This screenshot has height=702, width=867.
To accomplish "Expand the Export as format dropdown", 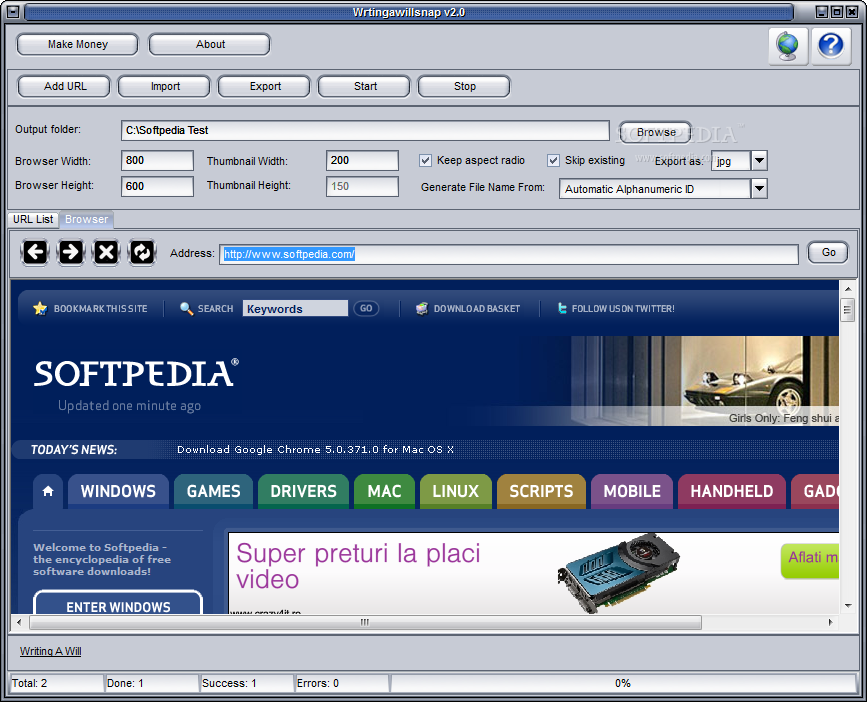I will click(x=760, y=161).
